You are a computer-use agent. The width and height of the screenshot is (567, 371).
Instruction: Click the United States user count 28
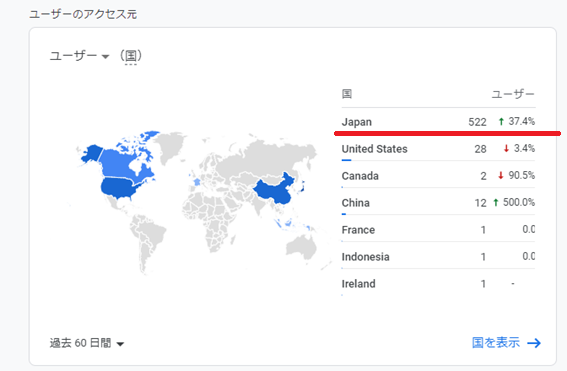pyautogui.click(x=480, y=149)
